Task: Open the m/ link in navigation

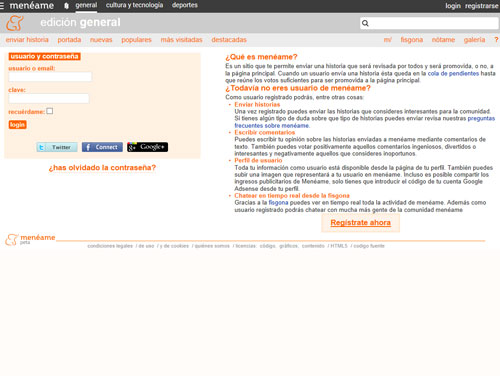Action: [x=387, y=40]
